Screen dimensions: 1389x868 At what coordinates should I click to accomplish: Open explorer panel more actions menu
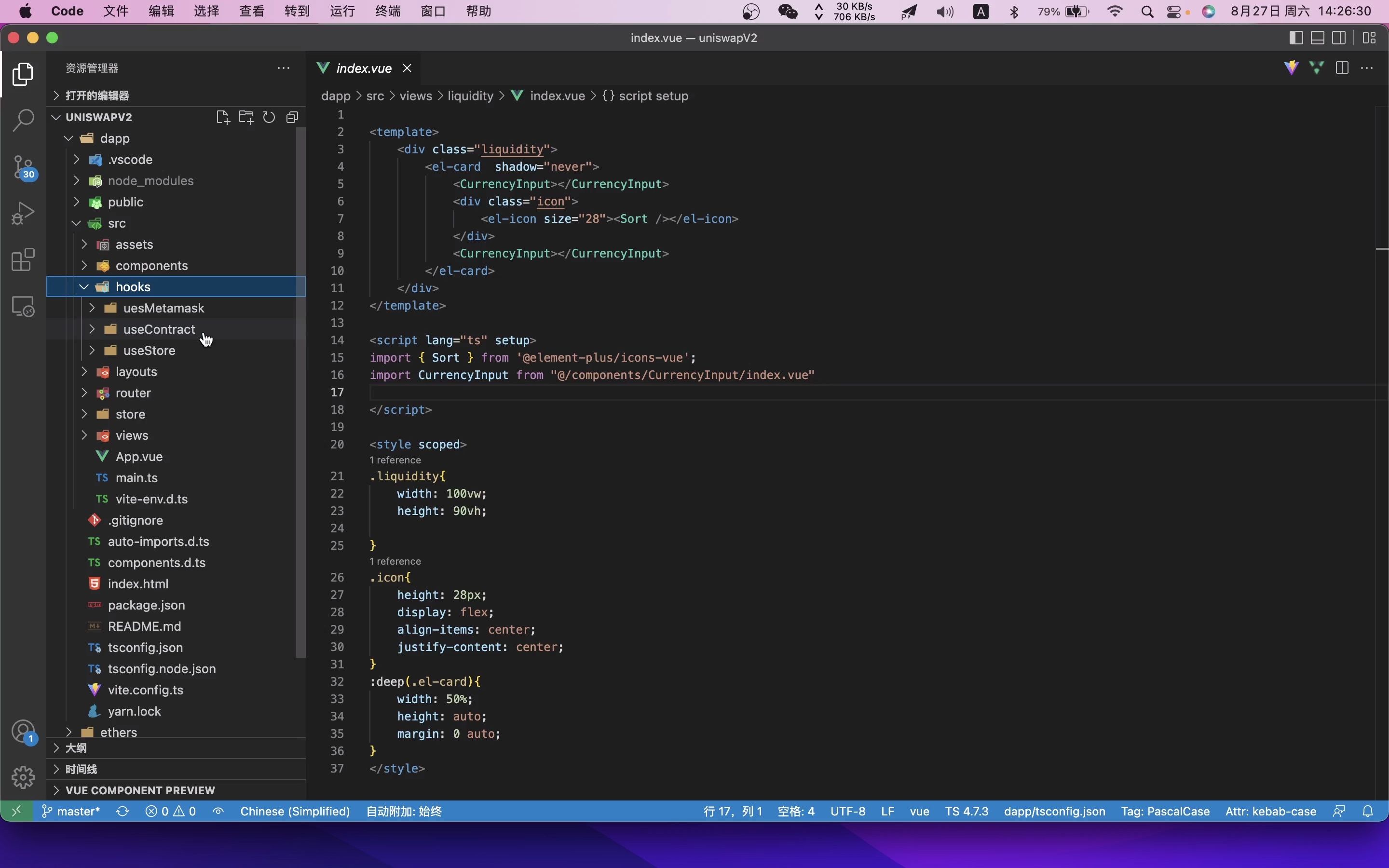[284, 68]
